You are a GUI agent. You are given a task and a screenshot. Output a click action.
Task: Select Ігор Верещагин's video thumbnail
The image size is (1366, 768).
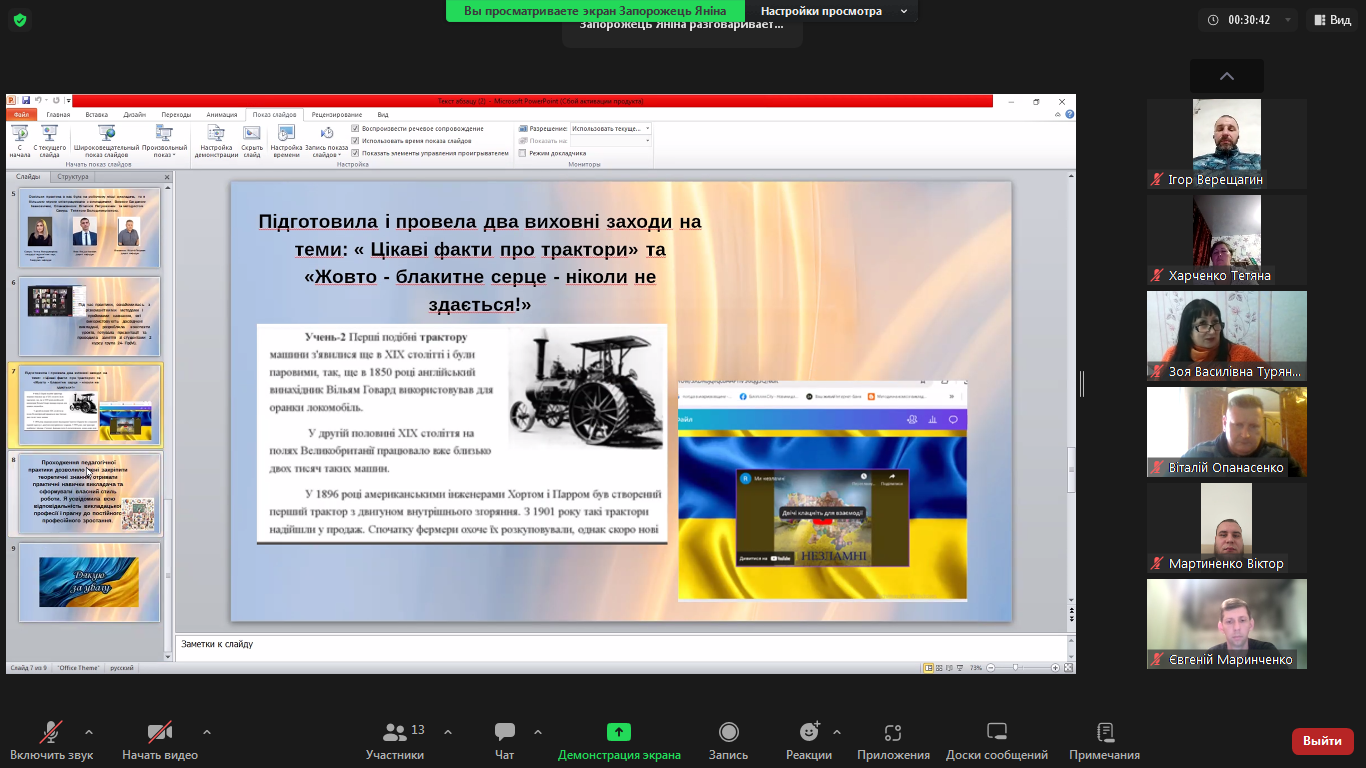pos(1226,144)
